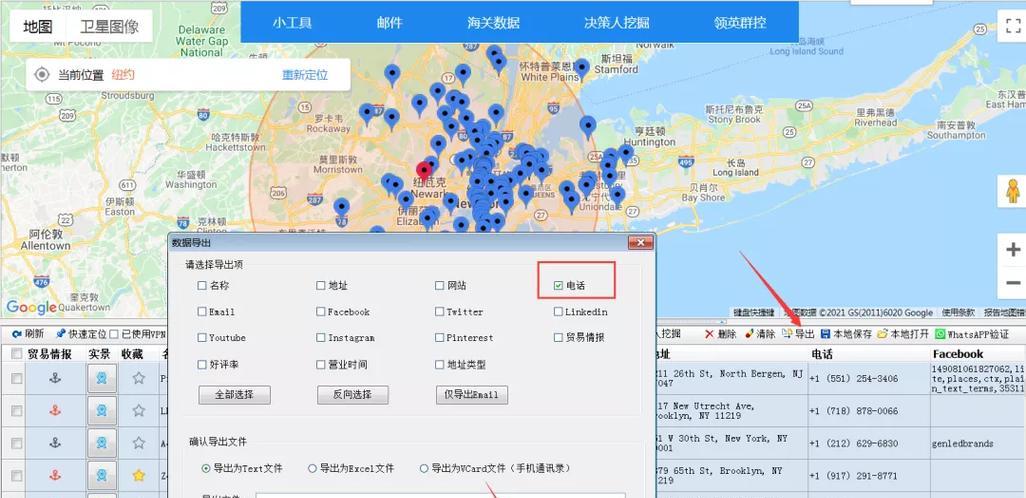Click the Street View pegman icon

point(1013,191)
